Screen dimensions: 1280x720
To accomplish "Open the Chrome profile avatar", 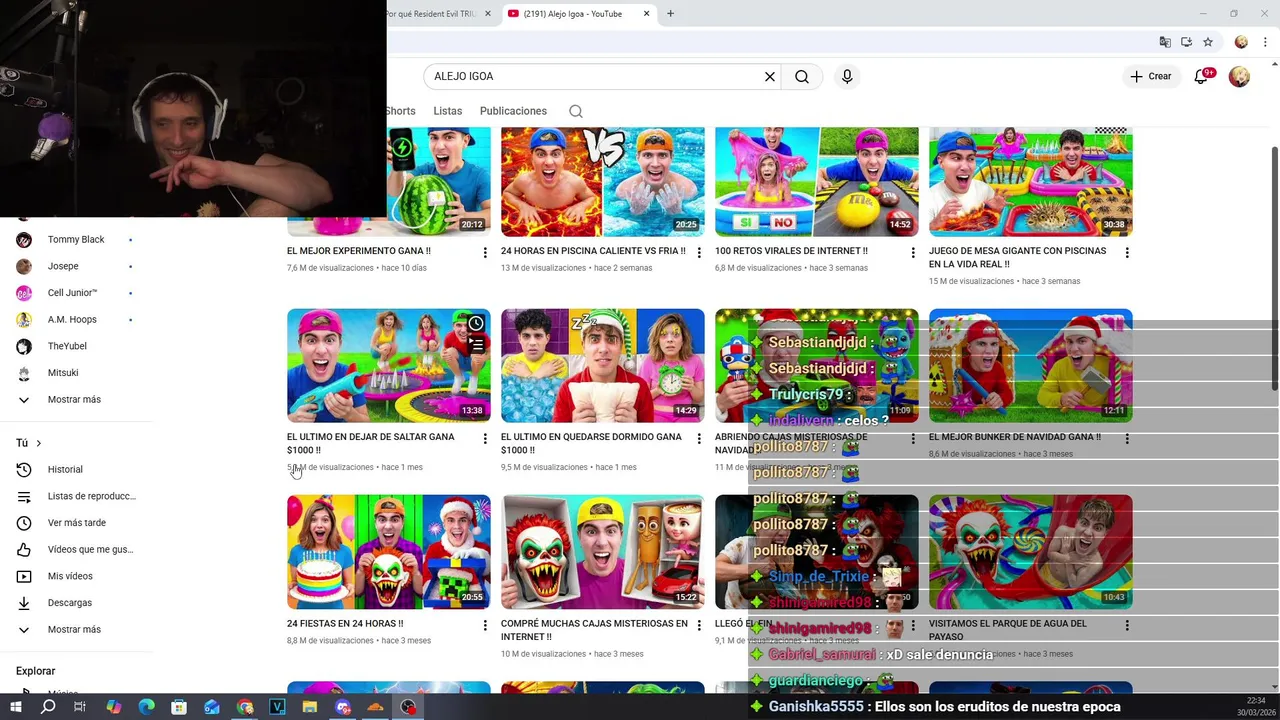I will (1241, 42).
